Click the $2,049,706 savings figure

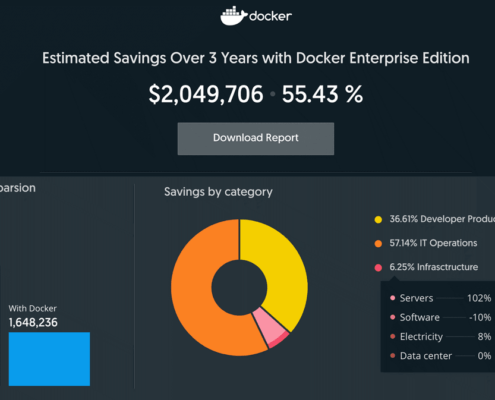(206, 94)
